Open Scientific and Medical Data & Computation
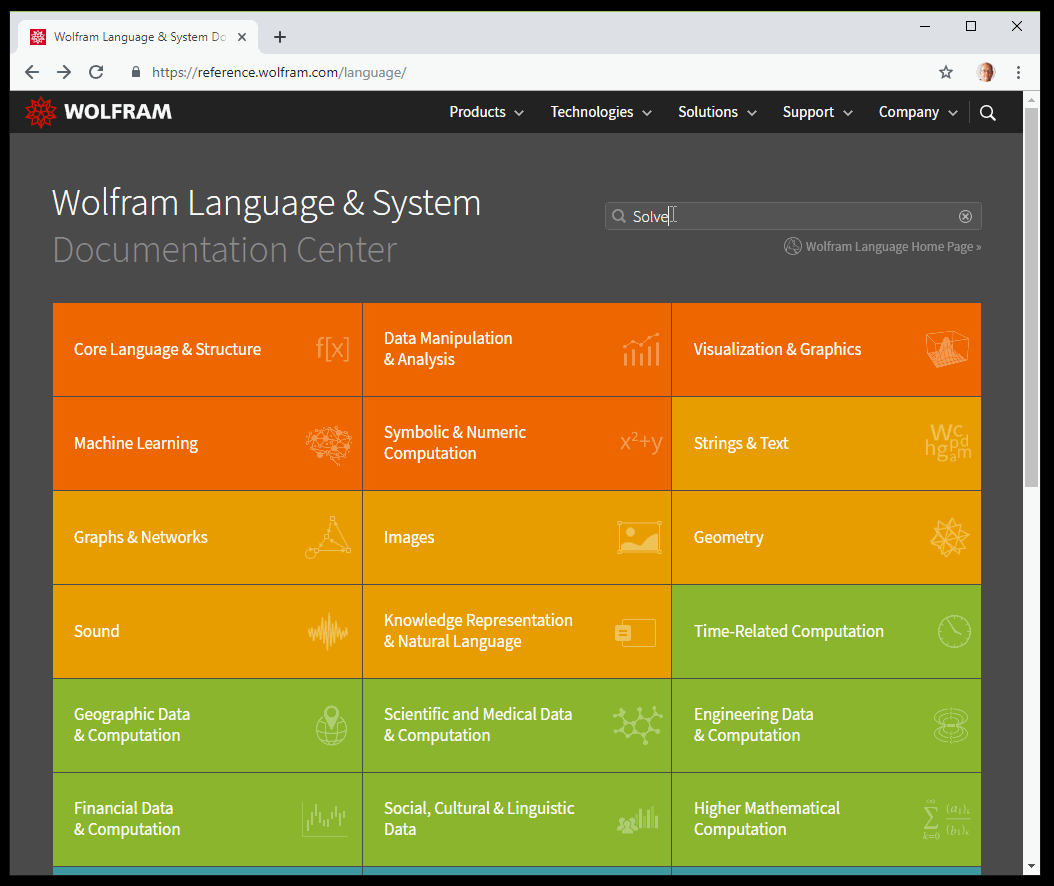Image resolution: width=1054 pixels, height=886 pixels. [x=517, y=725]
